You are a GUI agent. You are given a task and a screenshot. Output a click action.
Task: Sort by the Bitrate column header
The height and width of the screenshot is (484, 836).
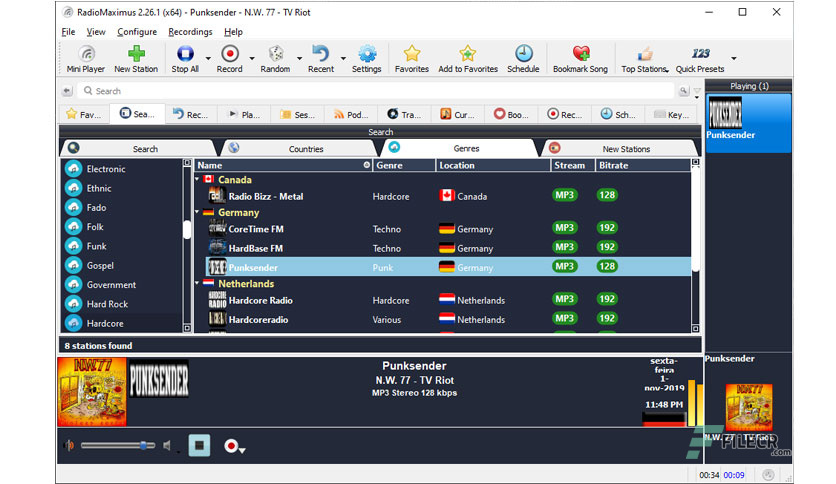point(642,165)
